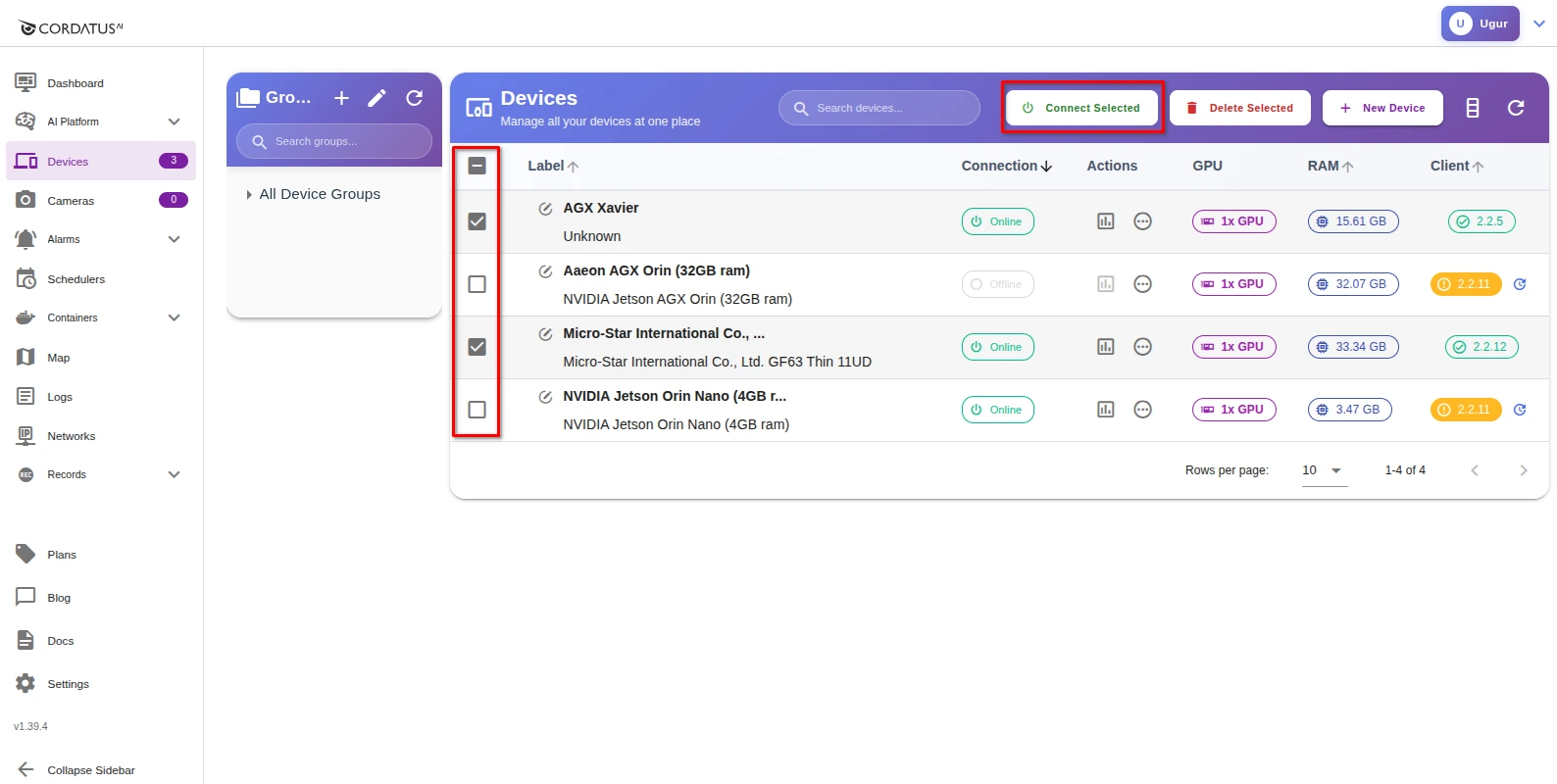1557x784 pixels.
Task: Open more actions for Aaeon AGX Orin
Action: (x=1142, y=284)
